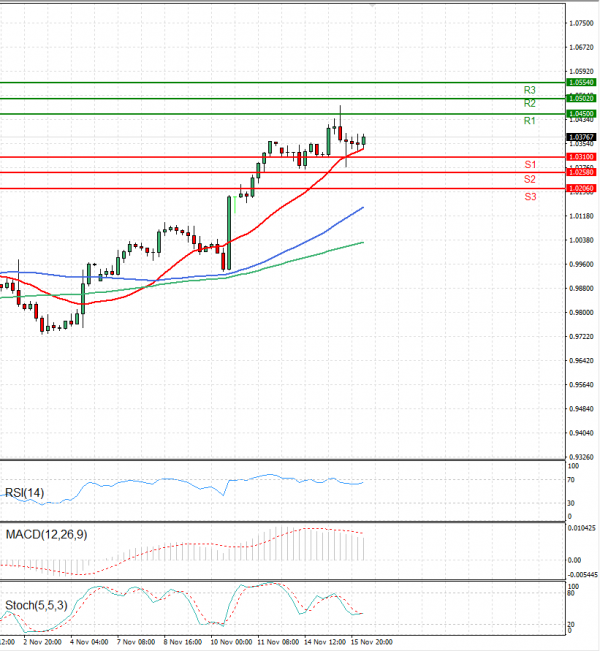The width and height of the screenshot is (600, 651).
Task: Click the 1.07500 price axis value
Action: click(581, 23)
